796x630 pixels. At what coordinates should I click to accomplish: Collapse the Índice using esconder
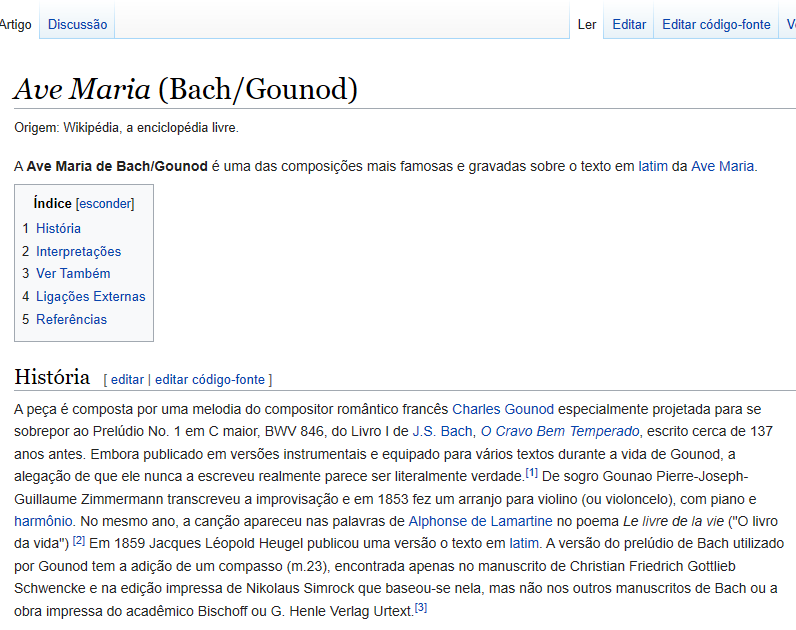105,203
